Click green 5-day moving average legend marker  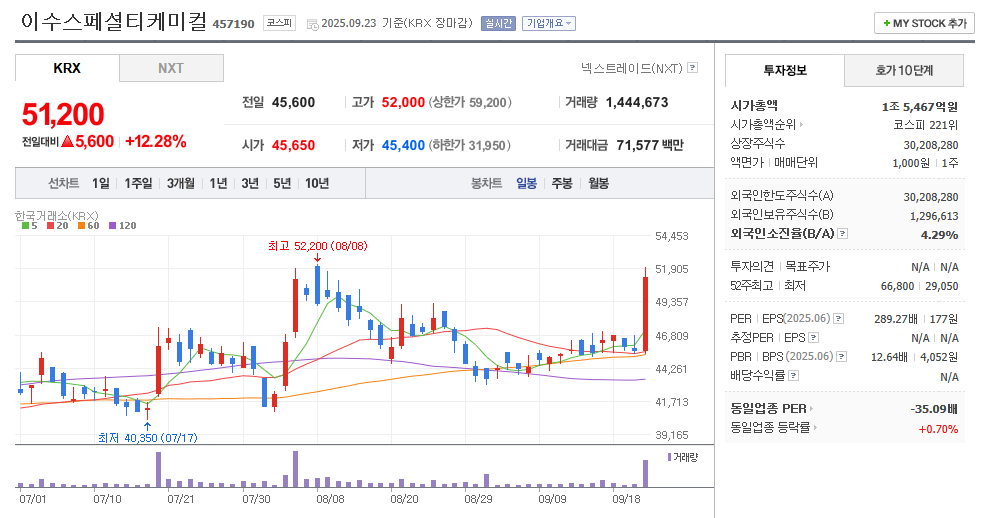25,225
